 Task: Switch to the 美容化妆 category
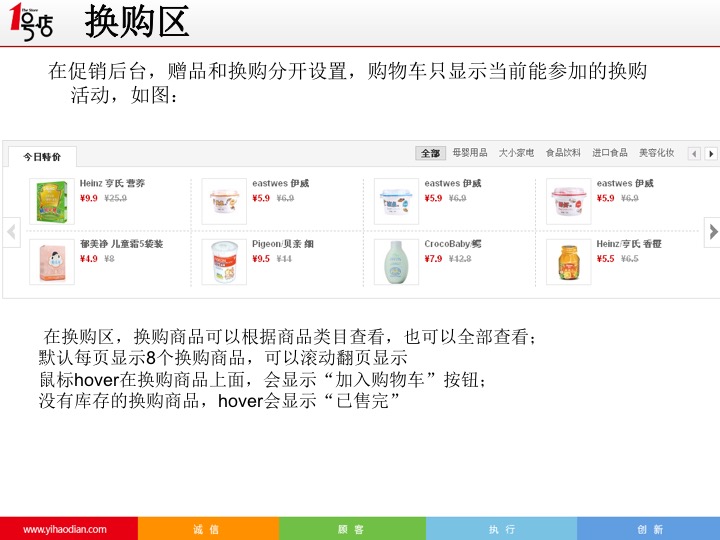[657, 153]
